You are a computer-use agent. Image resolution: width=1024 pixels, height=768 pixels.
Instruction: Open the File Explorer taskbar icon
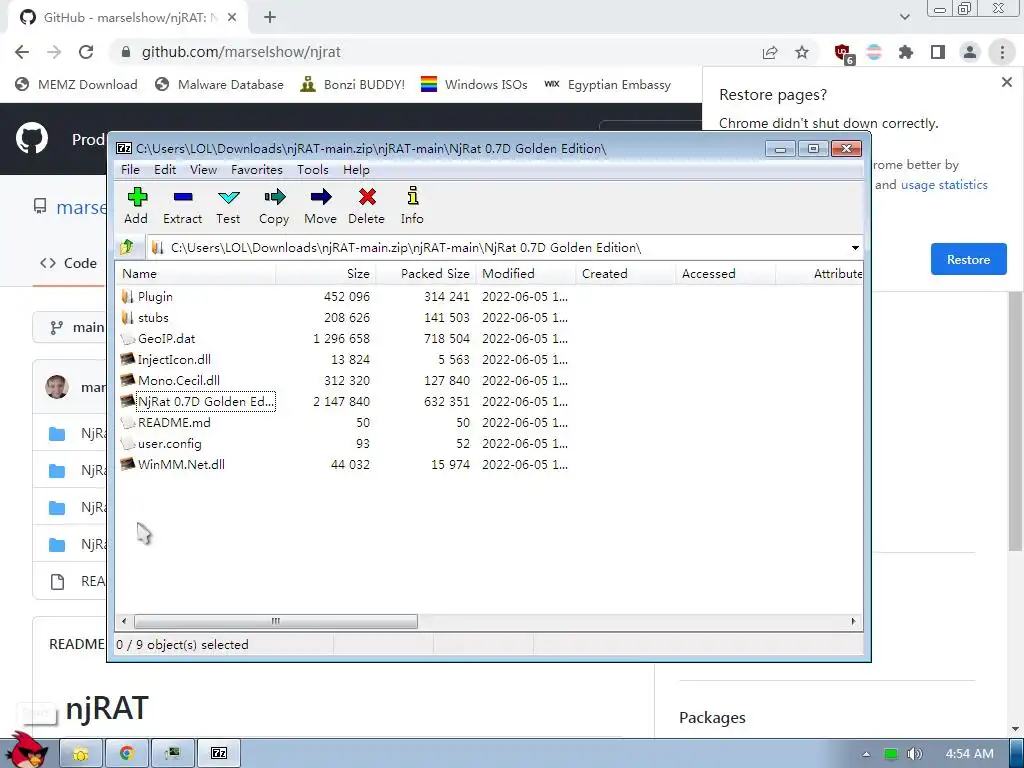click(81, 754)
